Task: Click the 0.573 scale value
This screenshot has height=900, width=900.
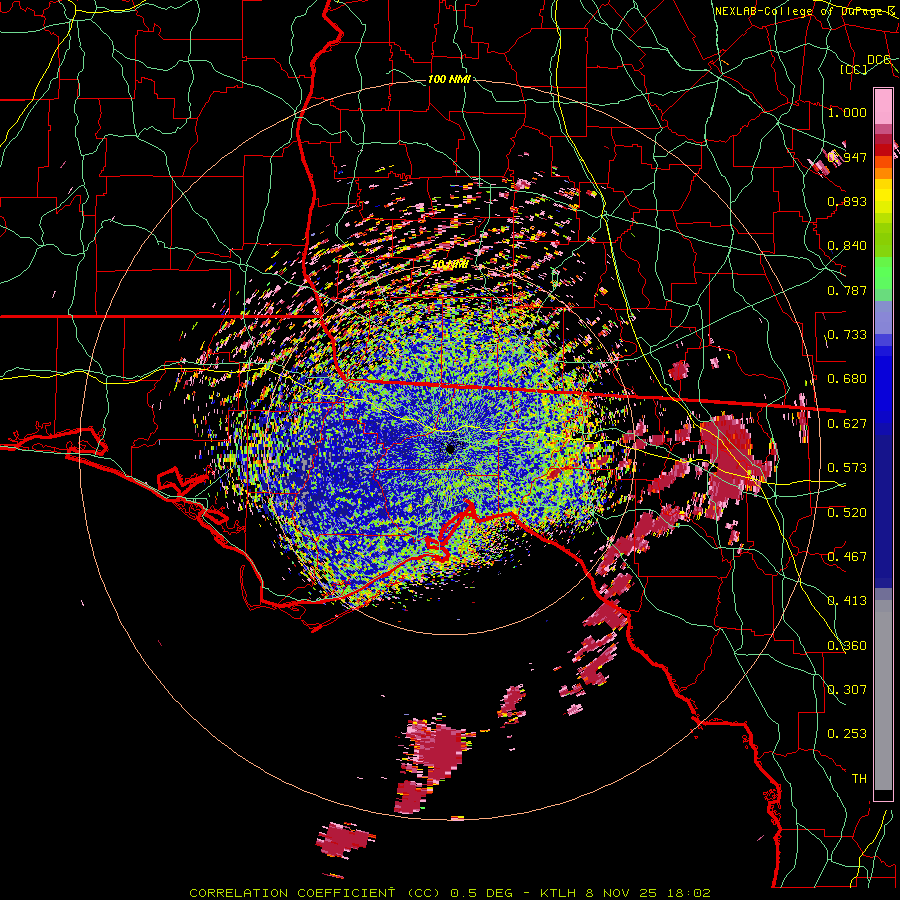Action: coord(847,468)
